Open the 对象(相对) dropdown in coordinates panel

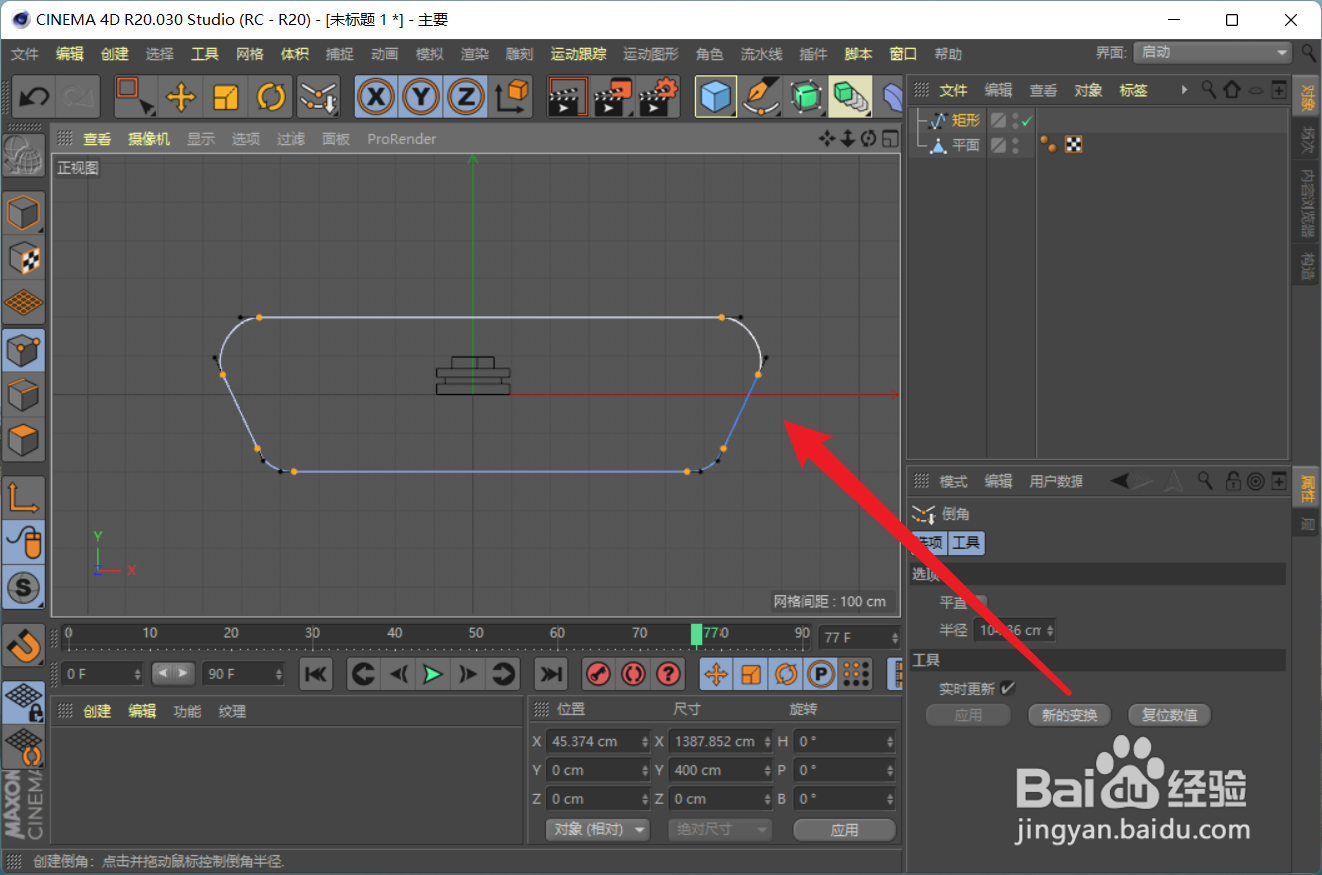tap(597, 830)
